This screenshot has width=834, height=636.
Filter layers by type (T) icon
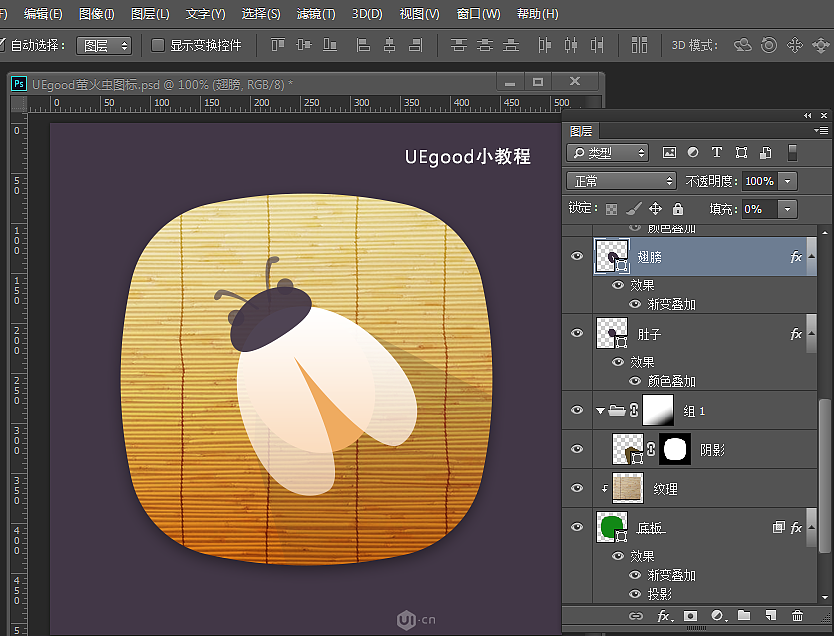click(x=717, y=153)
